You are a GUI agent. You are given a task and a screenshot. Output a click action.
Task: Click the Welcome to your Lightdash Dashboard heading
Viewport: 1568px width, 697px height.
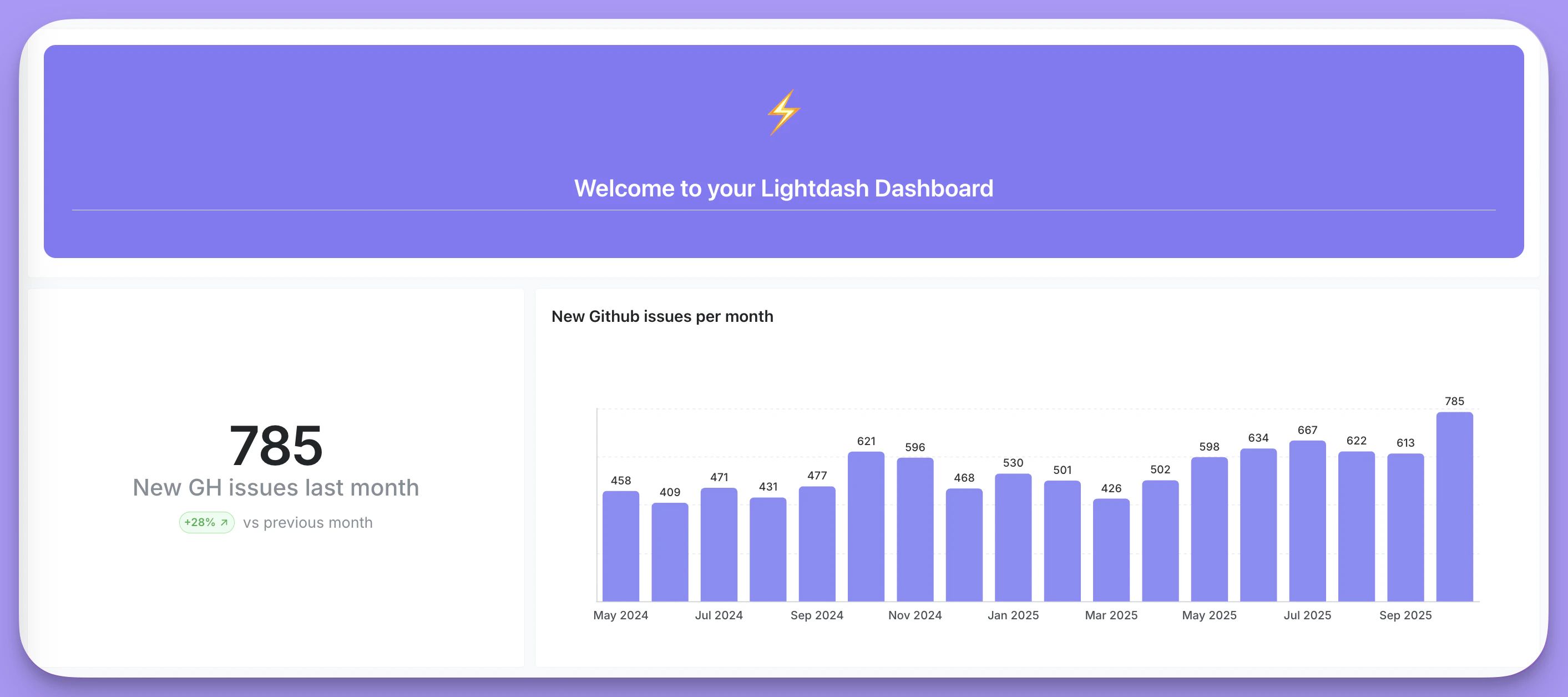pyautogui.click(x=783, y=189)
